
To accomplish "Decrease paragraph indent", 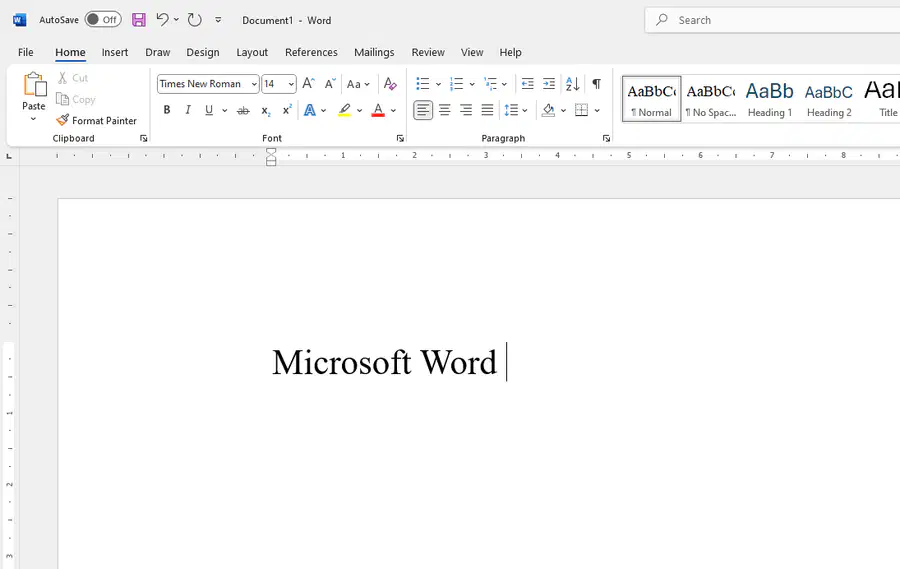I will tap(527, 84).
